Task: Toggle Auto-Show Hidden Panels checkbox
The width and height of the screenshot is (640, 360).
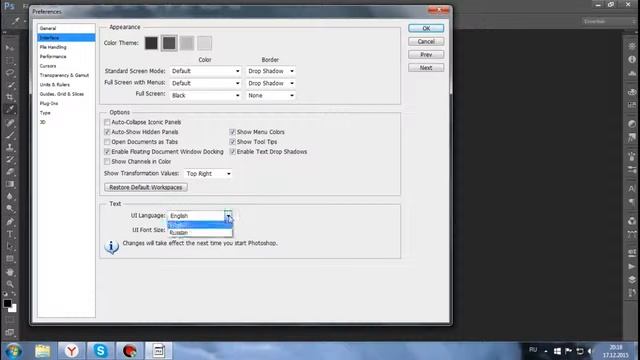Action: (x=107, y=132)
